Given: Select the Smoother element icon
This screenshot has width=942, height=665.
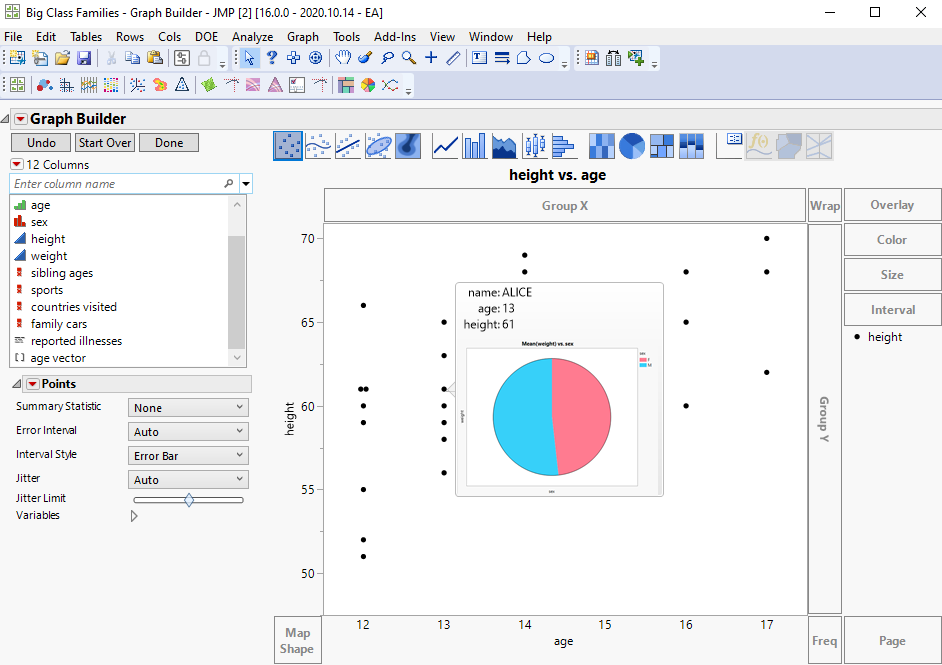Looking at the screenshot, I should (318, 145).
